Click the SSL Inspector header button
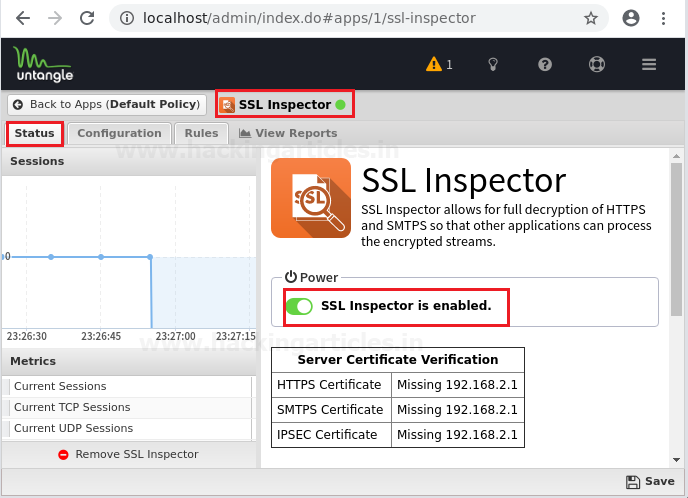Image resolution: width=688 pixels, height=498 pixels. pyautogui.click(x=285, y=104)
